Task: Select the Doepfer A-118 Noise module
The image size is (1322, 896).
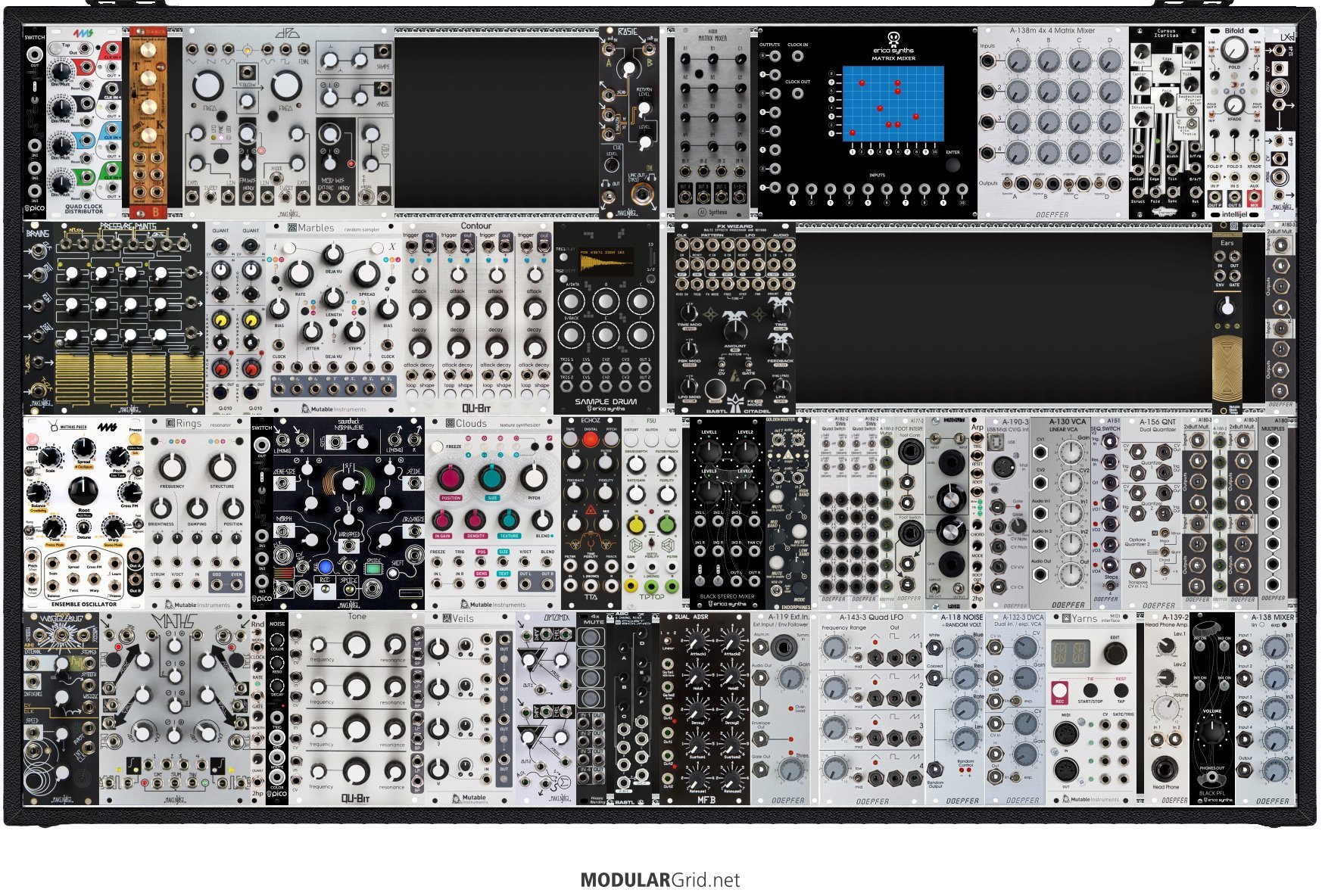Action: tap(955, 708)
